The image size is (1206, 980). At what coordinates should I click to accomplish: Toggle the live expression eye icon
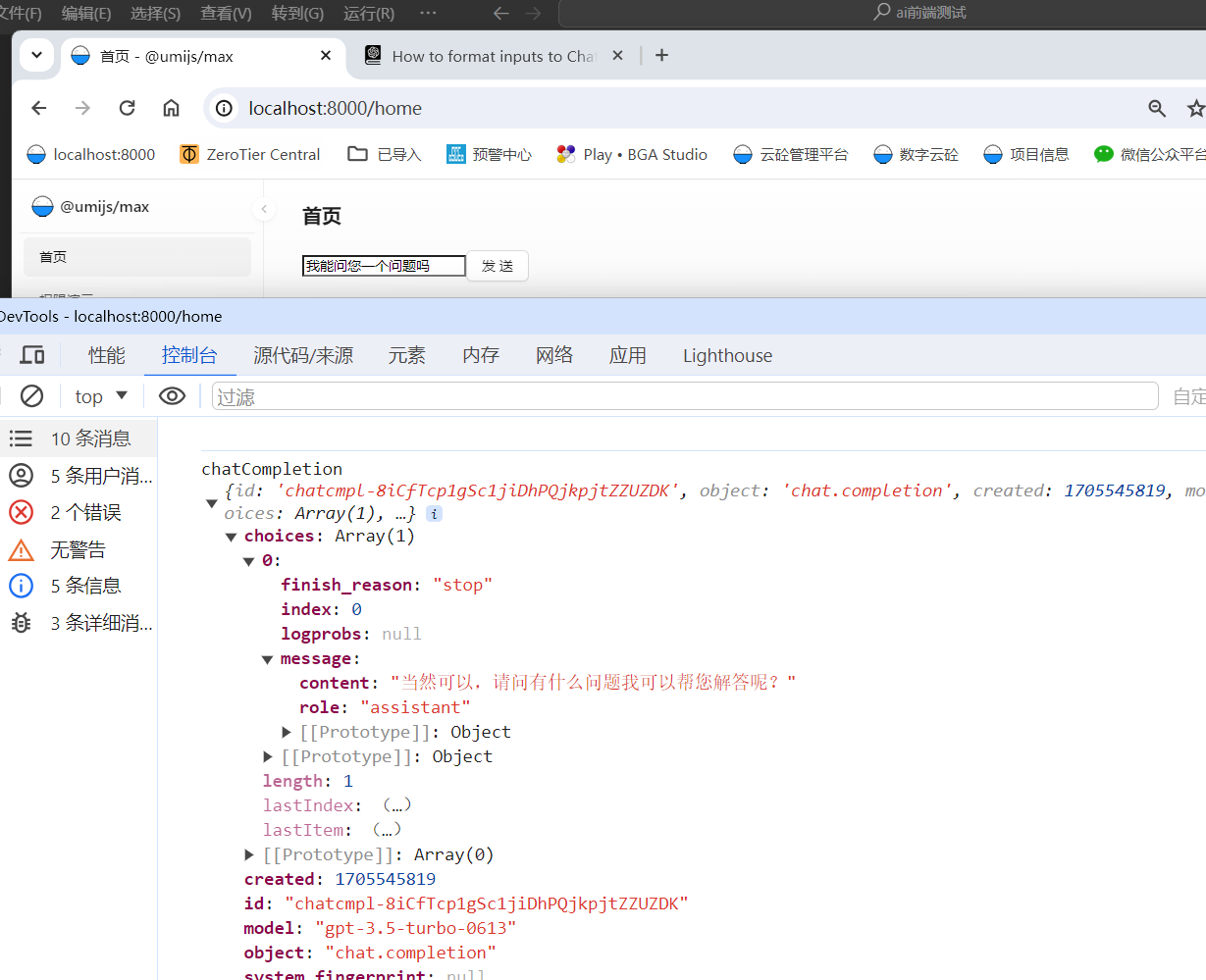[x=172, y=395]
